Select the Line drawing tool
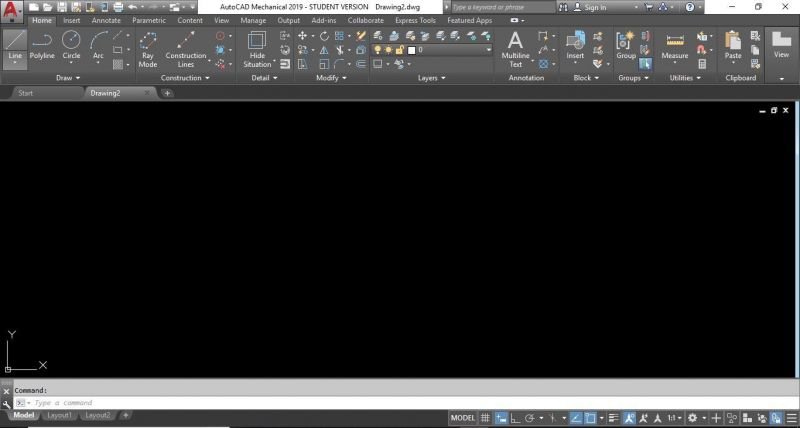 click(x=14, y=45)
